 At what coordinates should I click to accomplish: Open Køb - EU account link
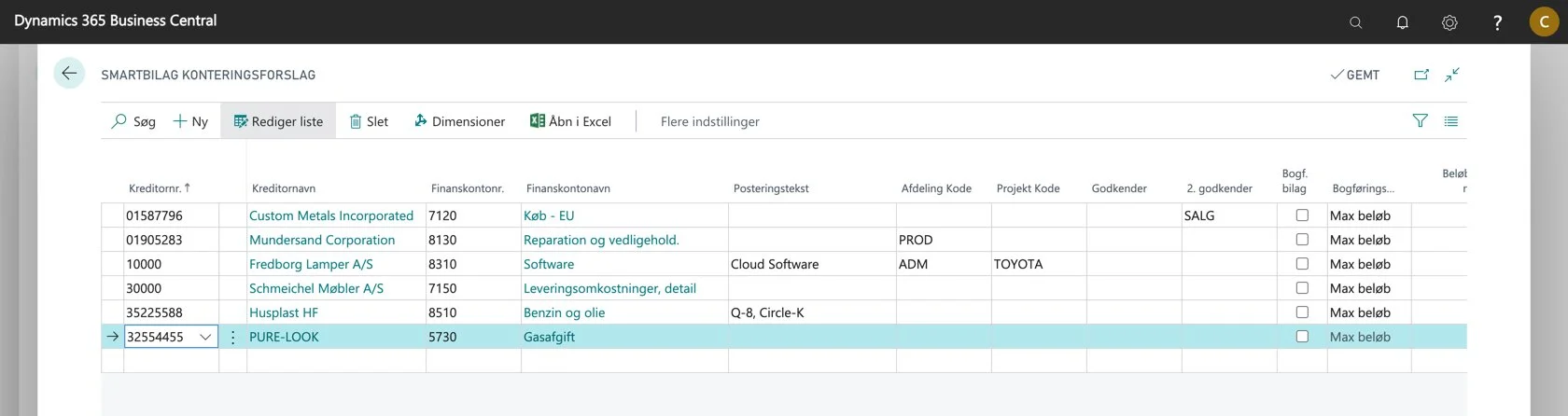click(x=549, y=215)
